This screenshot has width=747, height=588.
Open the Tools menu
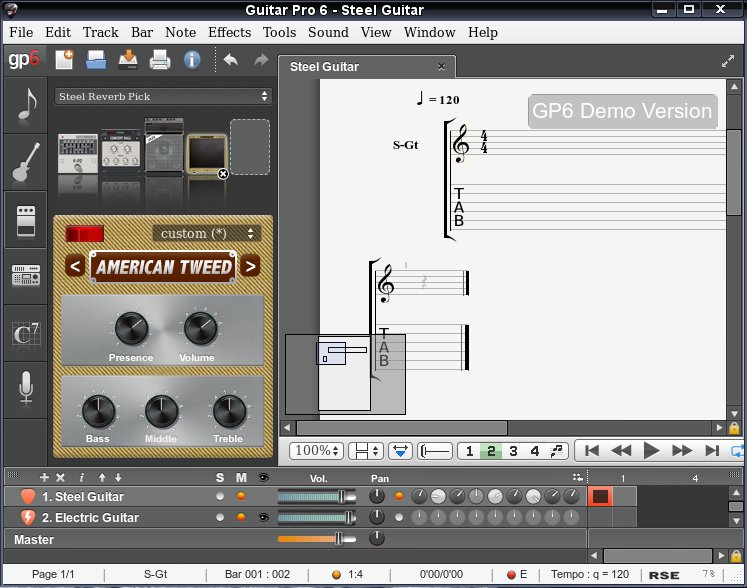(x=280, y=32)
